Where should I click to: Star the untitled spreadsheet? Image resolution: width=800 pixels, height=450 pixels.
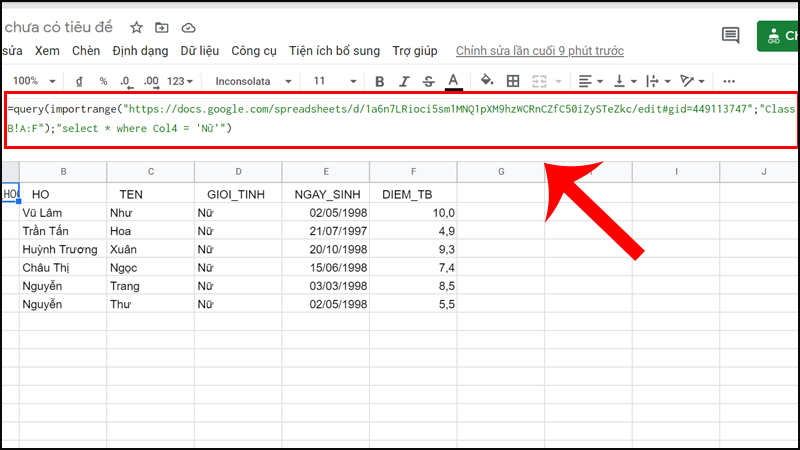(137, 27)
